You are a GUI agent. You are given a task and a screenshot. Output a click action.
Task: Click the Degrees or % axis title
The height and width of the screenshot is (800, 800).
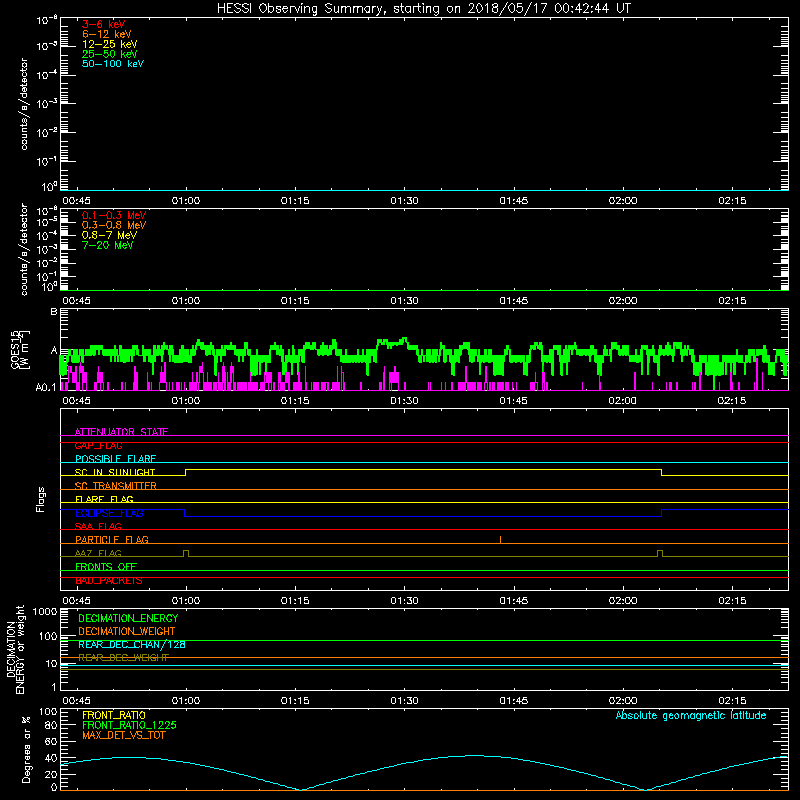pos(26,749)
